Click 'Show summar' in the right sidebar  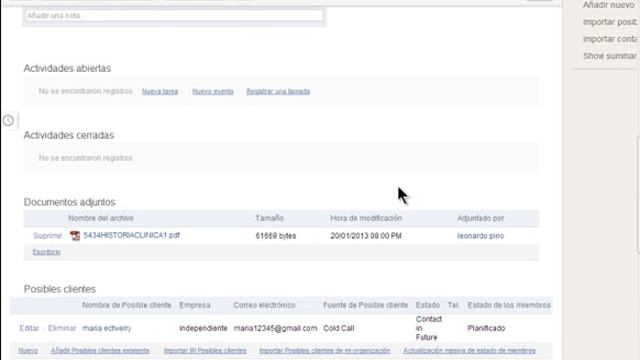click(x=610, y=56)
